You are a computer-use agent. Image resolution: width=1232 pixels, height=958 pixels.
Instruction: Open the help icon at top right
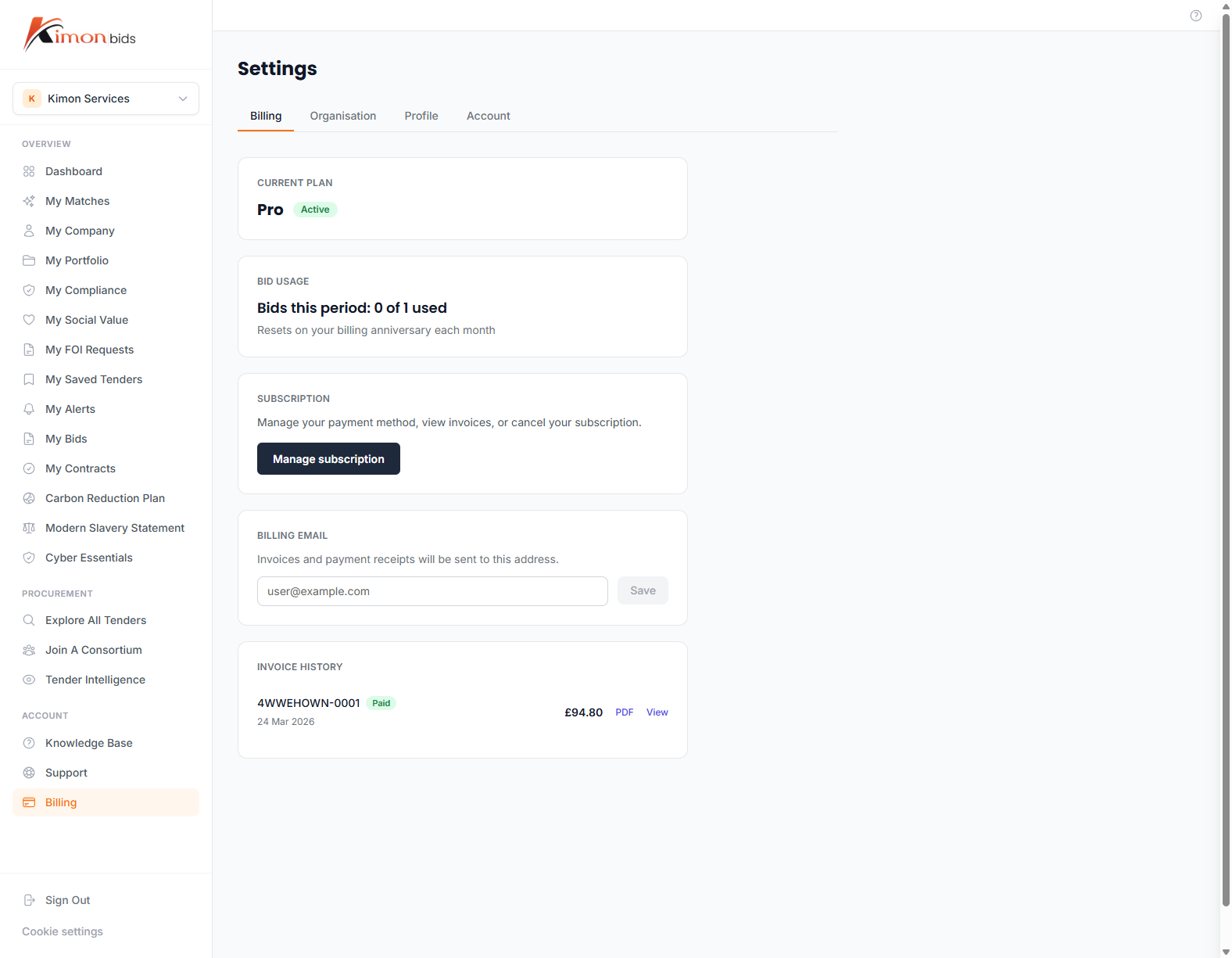pos(1196,16)
